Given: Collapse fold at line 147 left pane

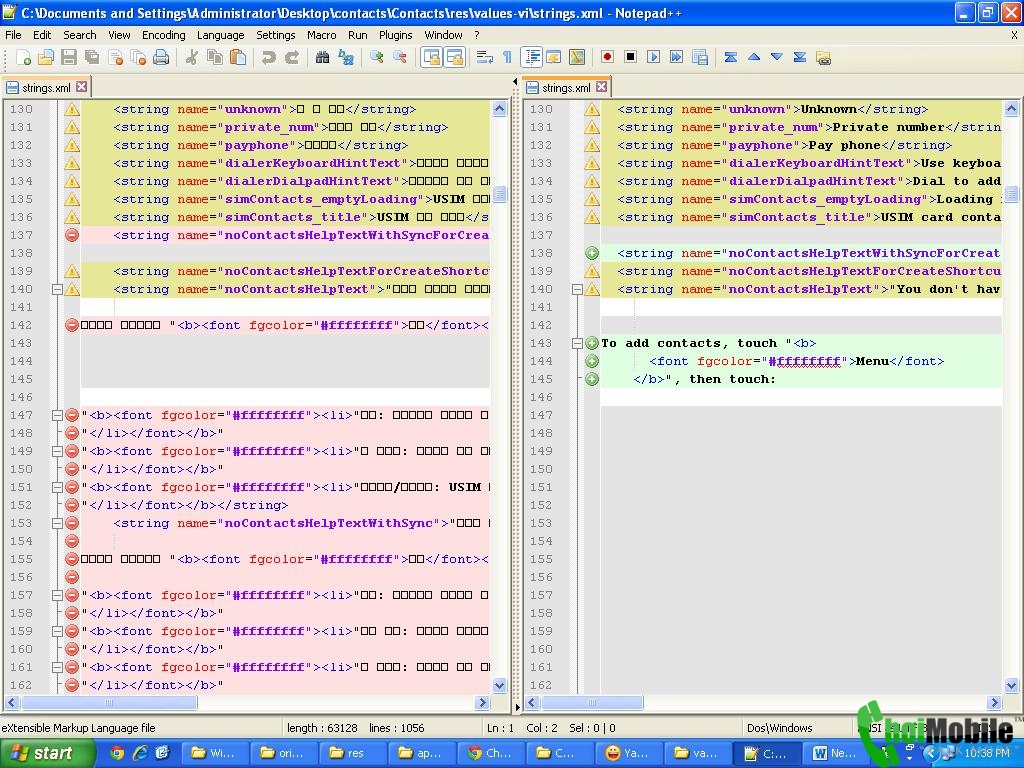Looking at the screenshot, I should tap(57, 415).
